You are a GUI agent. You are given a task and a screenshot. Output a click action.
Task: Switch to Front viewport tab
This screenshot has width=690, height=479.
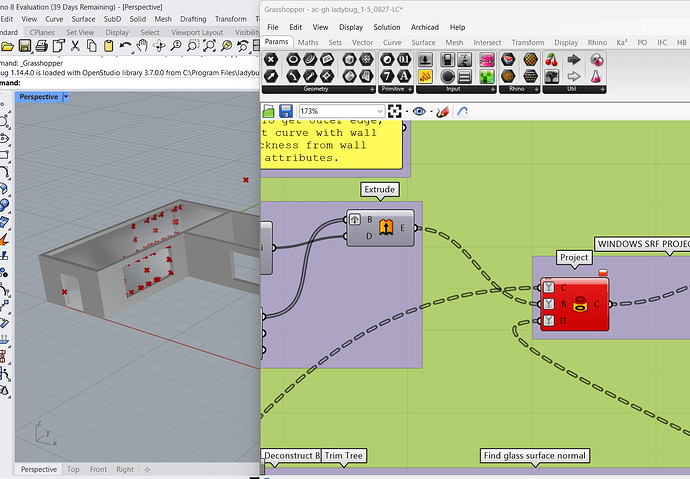(x=98, y=469)
